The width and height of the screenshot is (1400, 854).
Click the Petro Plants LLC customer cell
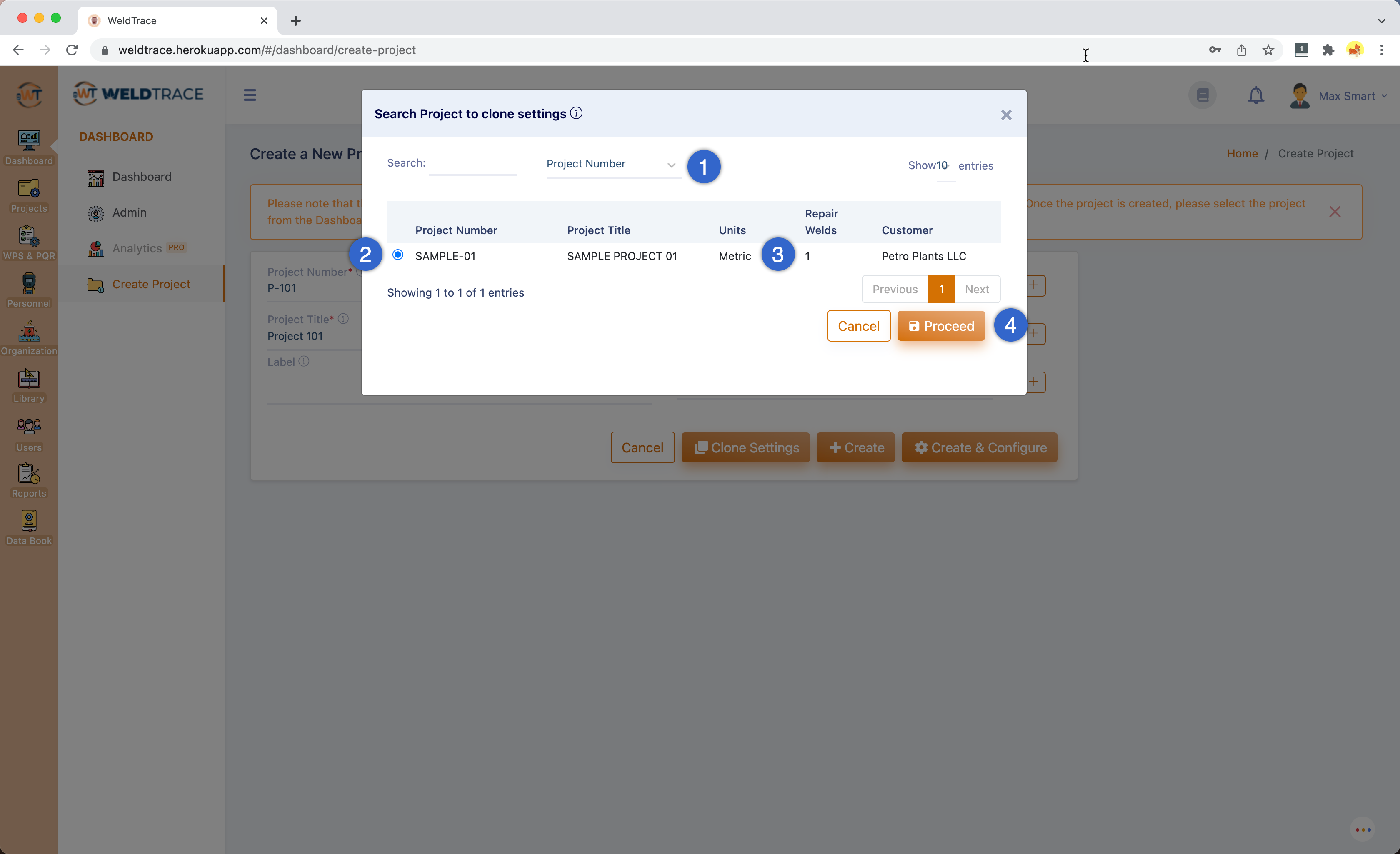click(923, 256)
